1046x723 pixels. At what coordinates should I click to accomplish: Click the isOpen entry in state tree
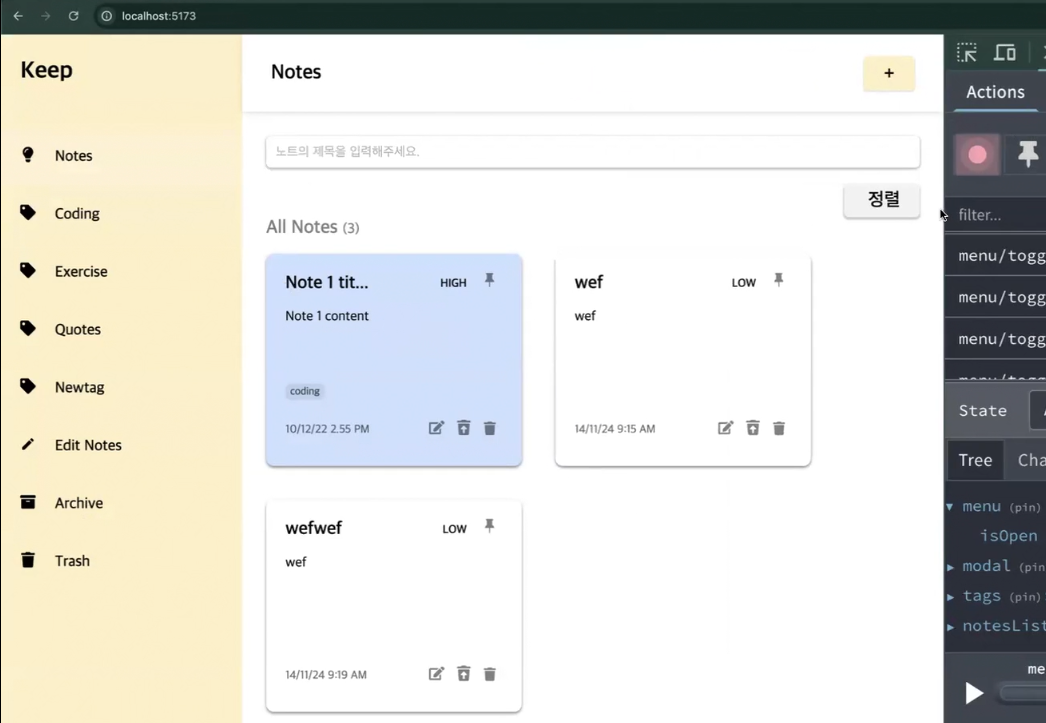[x=1008, y=536]
